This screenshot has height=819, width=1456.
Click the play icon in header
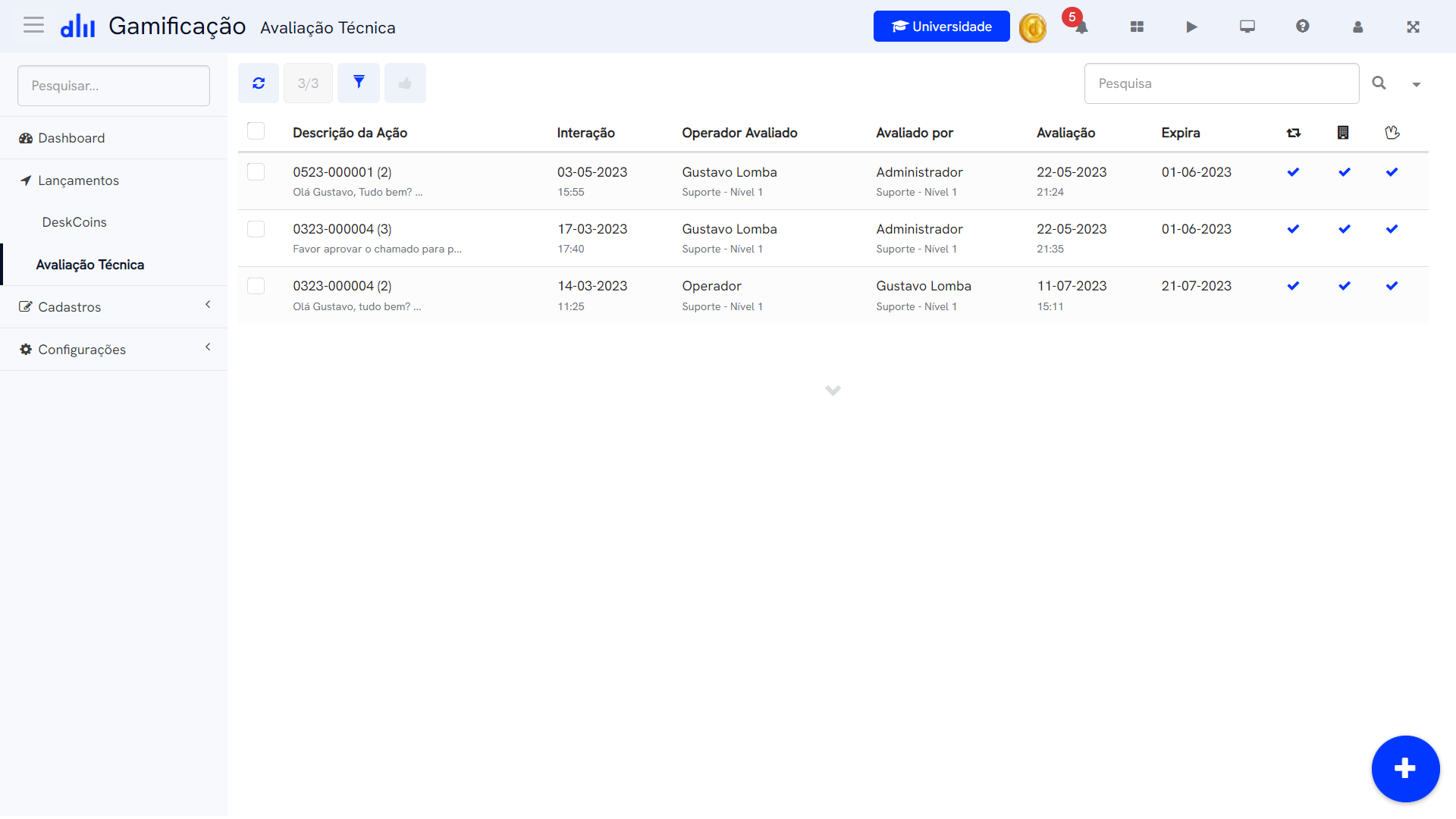click(x=1191, y=27)
